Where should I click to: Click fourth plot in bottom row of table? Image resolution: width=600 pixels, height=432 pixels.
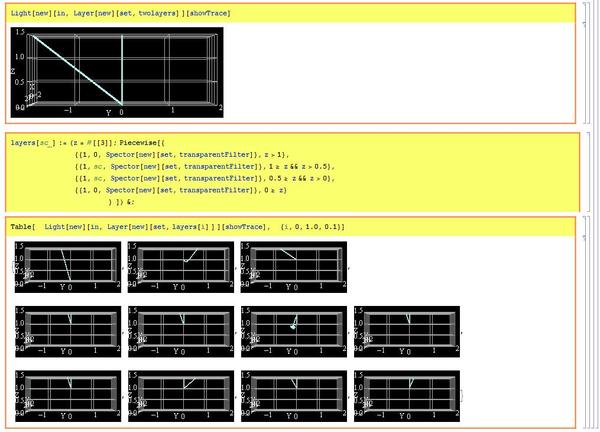(x=407, y=394)
